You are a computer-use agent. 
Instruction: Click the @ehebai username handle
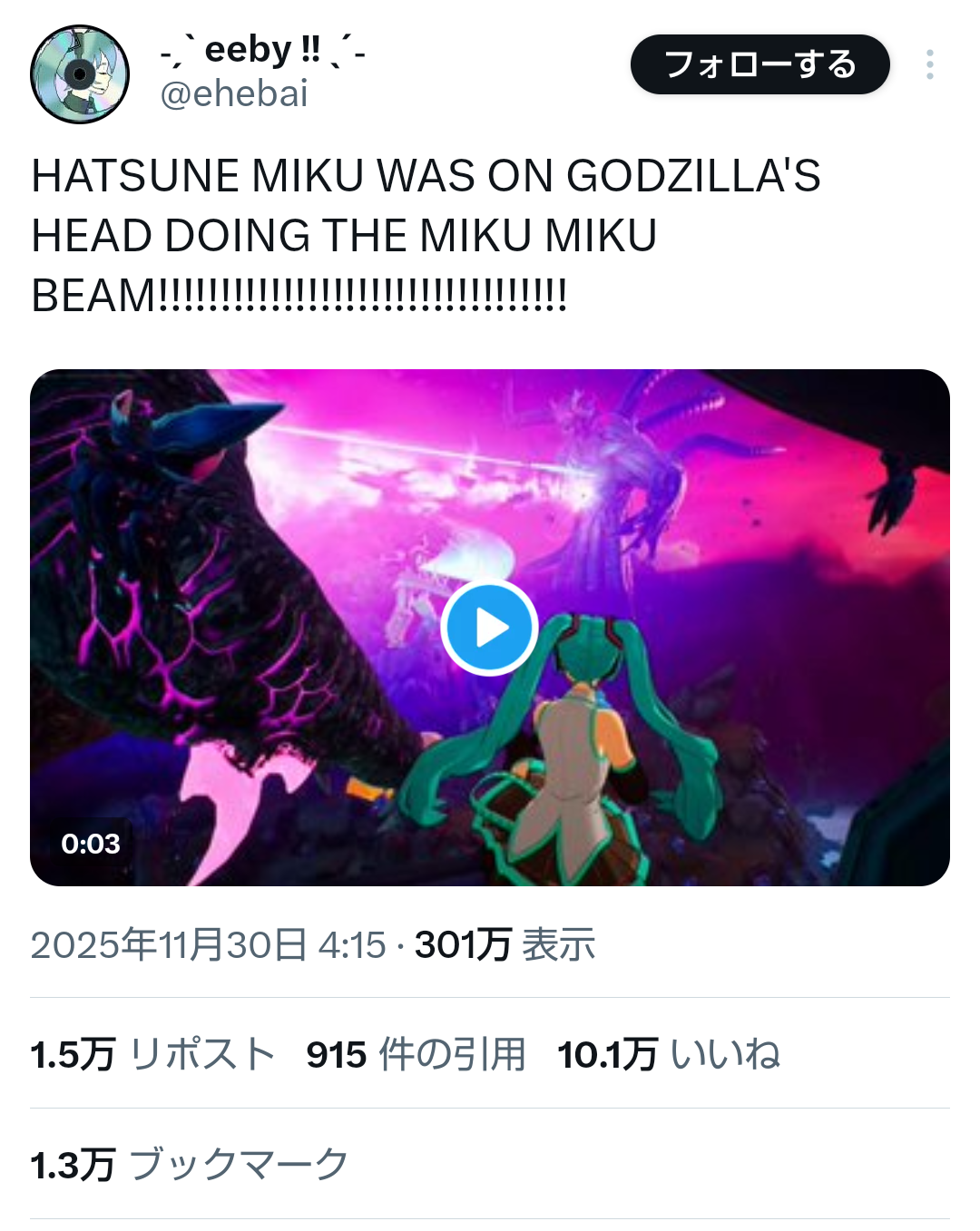pos(234,94)
